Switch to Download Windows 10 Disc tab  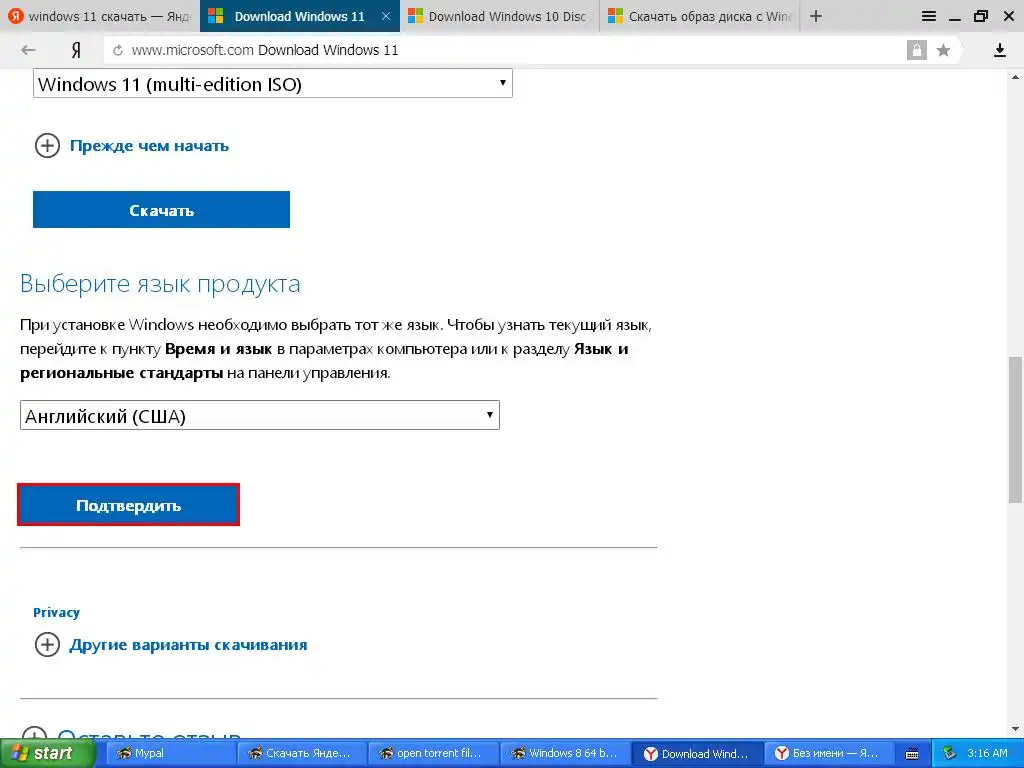[x=499, y=16]
